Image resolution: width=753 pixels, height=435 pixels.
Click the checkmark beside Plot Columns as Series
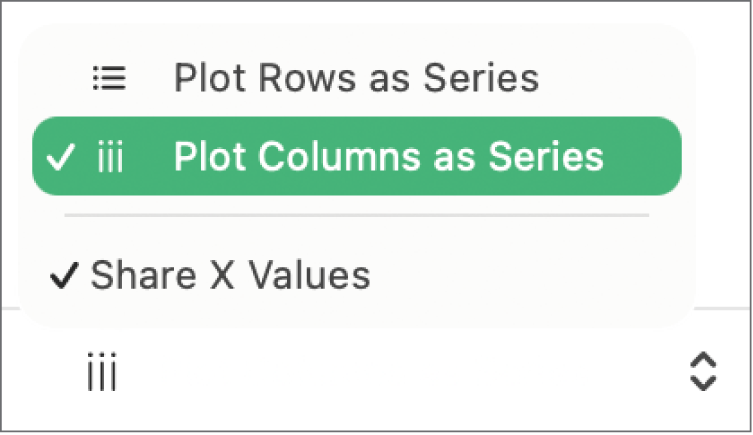(62, 157)
